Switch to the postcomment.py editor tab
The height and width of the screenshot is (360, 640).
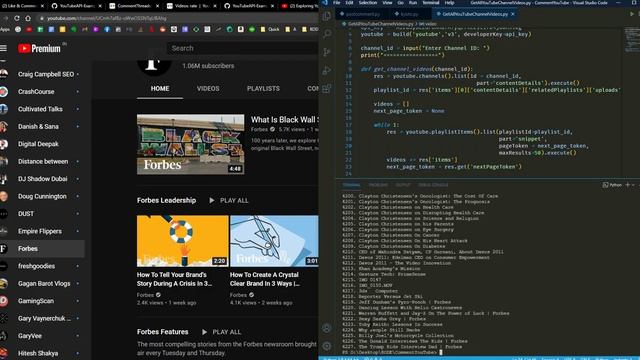(x=362, y=14)
